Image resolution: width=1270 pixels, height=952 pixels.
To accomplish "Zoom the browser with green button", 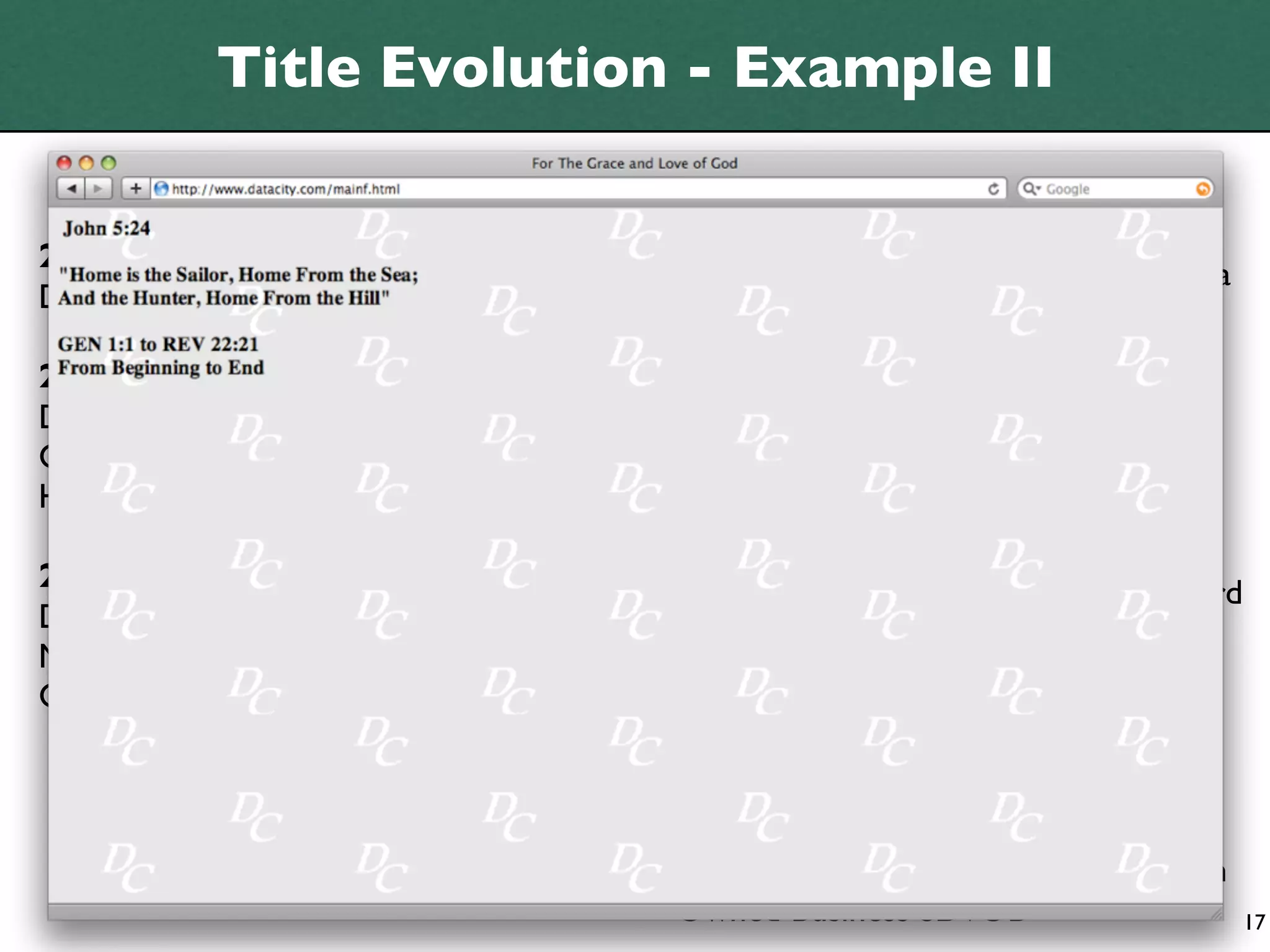I will 109,163.
